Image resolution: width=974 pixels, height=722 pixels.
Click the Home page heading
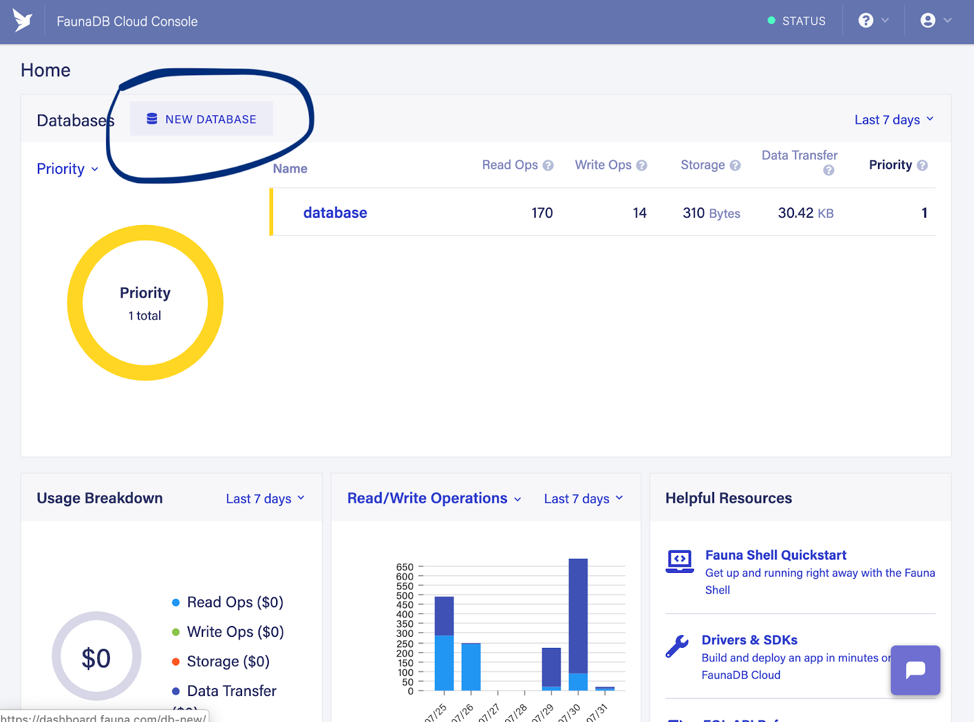pos(45,70)
